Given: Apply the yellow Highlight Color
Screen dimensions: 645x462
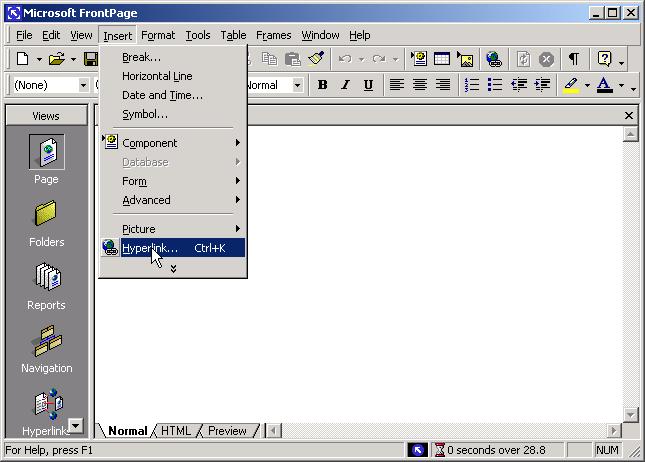Looking at the screenshot, I should [x=571, y=85].
